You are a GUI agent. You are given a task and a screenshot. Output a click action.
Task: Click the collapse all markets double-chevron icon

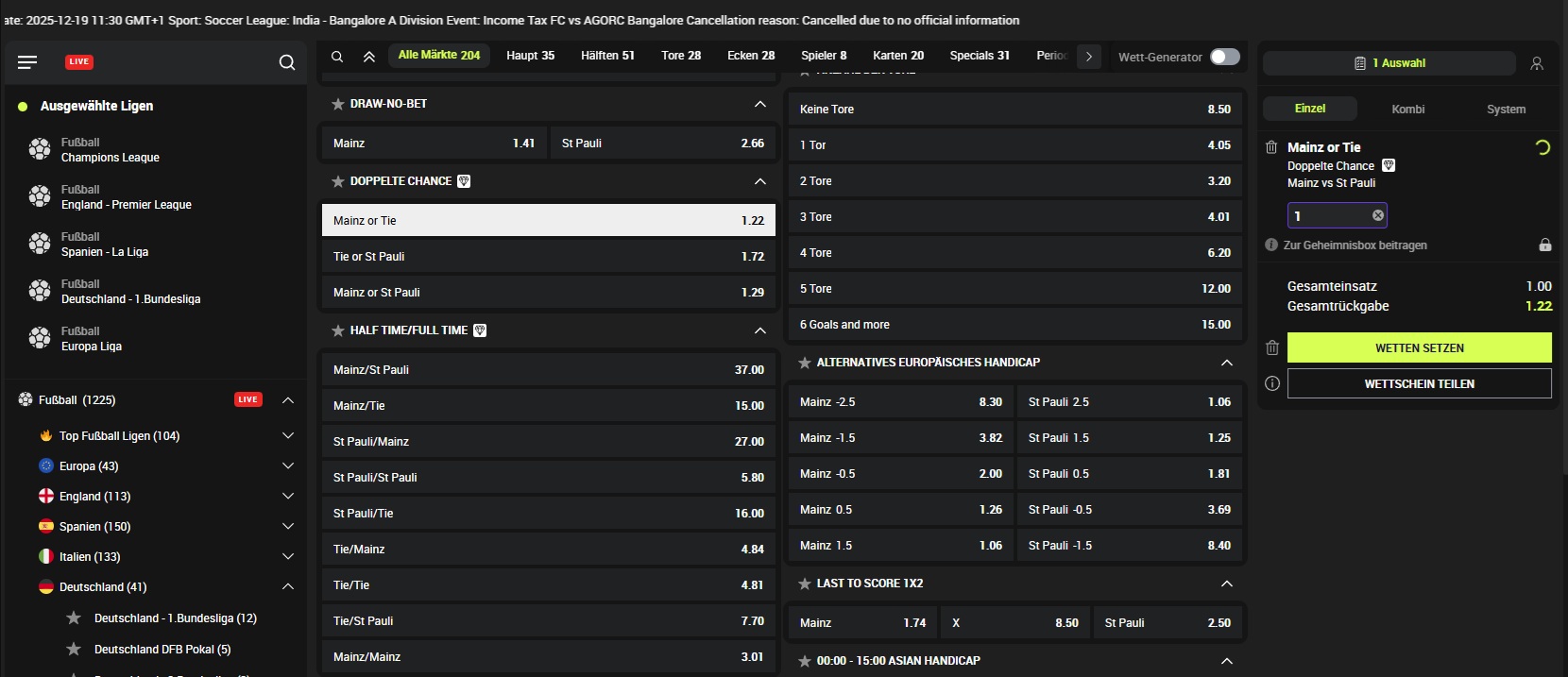tap(369, 57)
